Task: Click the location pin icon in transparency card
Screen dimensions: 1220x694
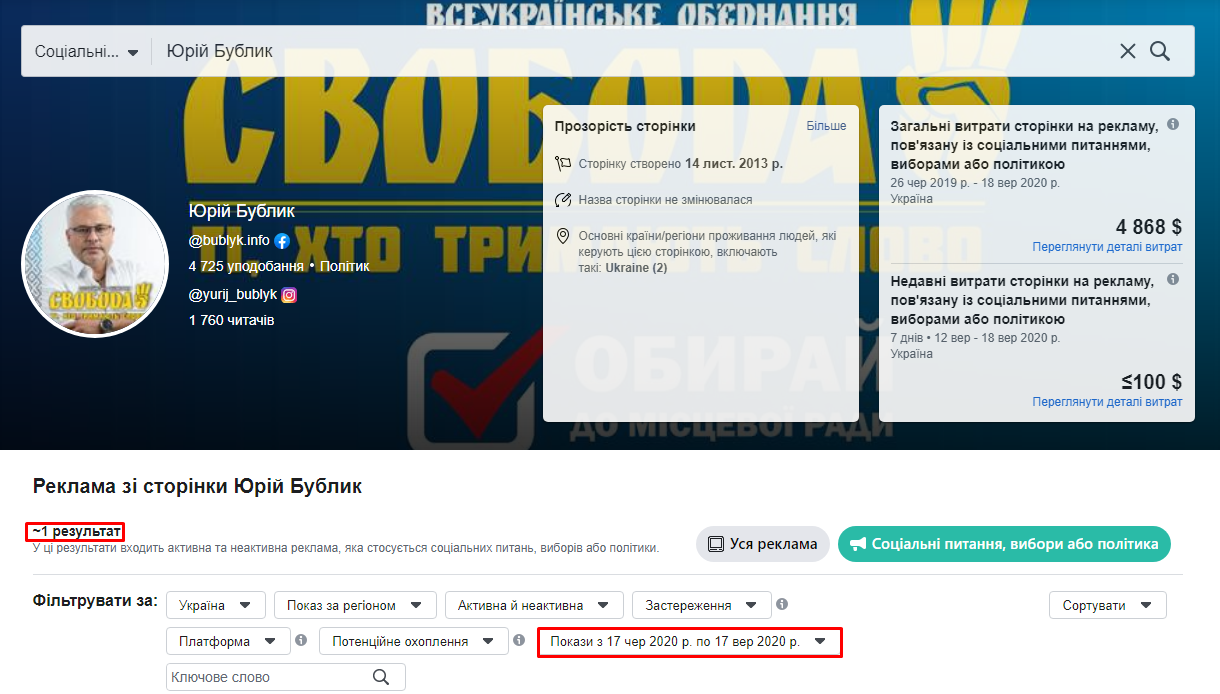Action: [x=563, y=237]
